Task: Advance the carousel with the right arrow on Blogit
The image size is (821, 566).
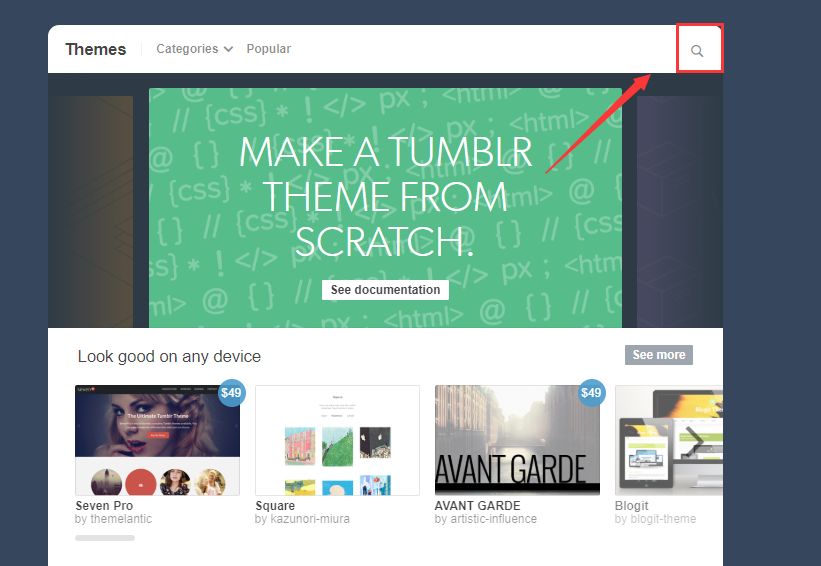Action: [695, 440]
